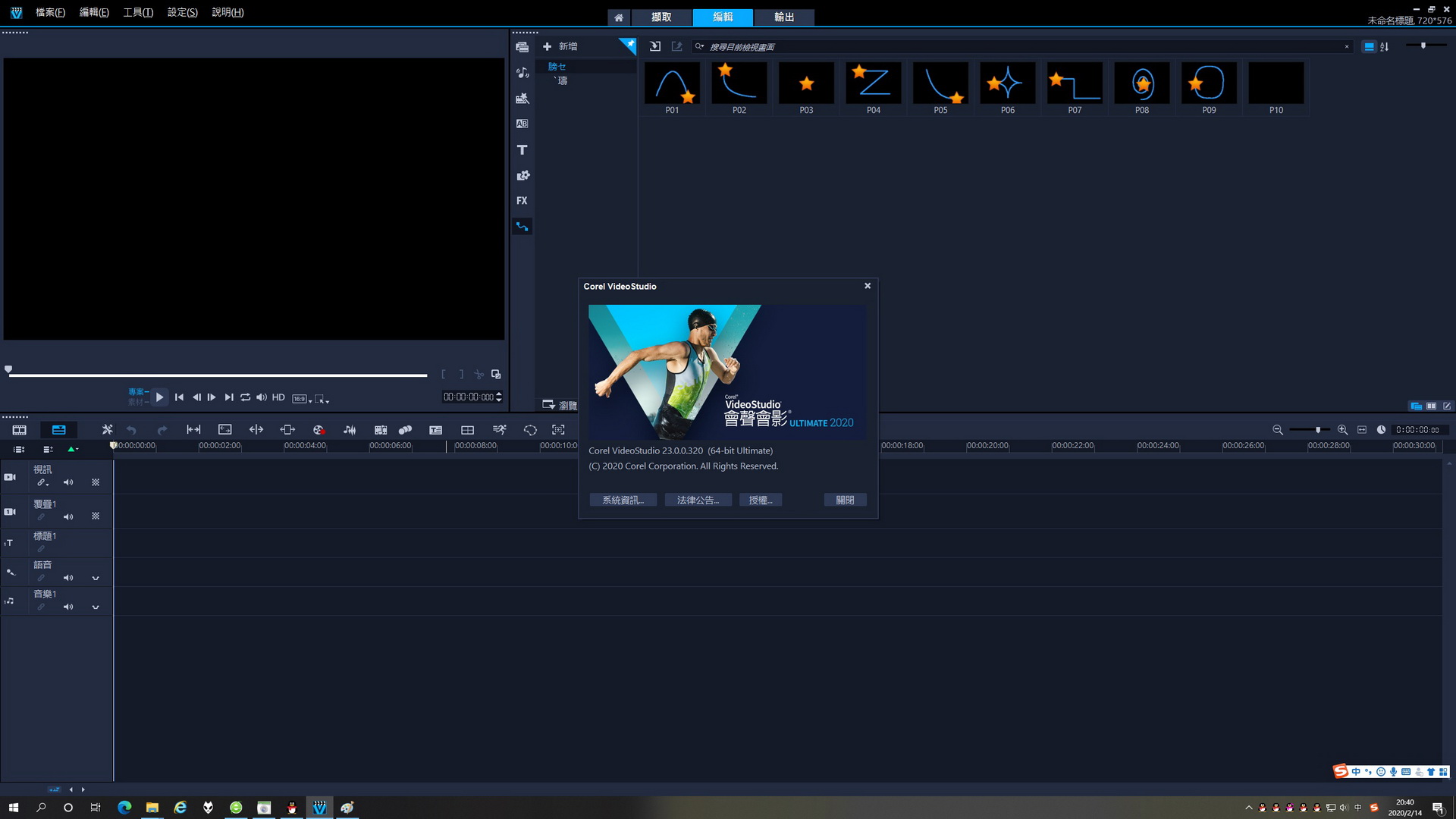This screenshot has width=1456, height=819.
Task: Open the Sound Mixer icon
Action: point(350,430)
